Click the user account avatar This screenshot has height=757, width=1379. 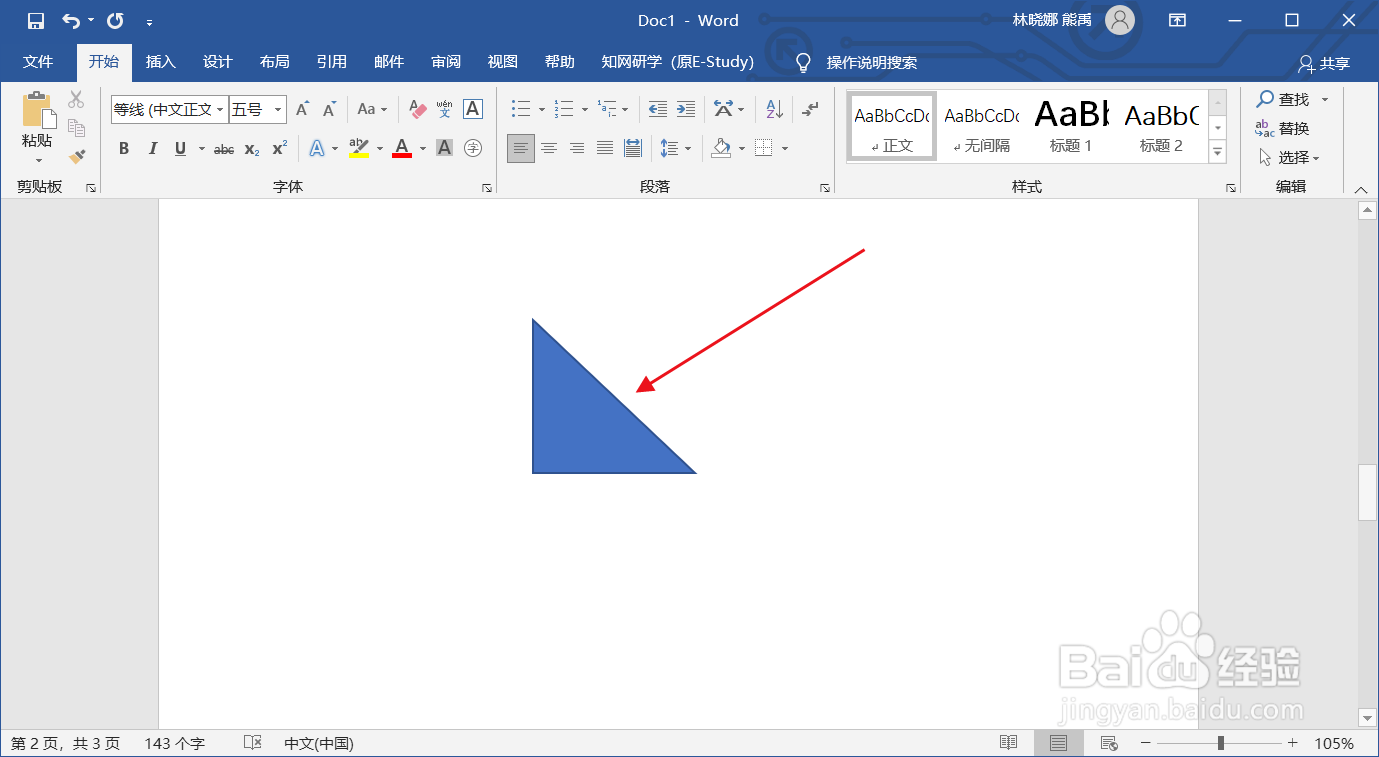[x=1120, y=20]
